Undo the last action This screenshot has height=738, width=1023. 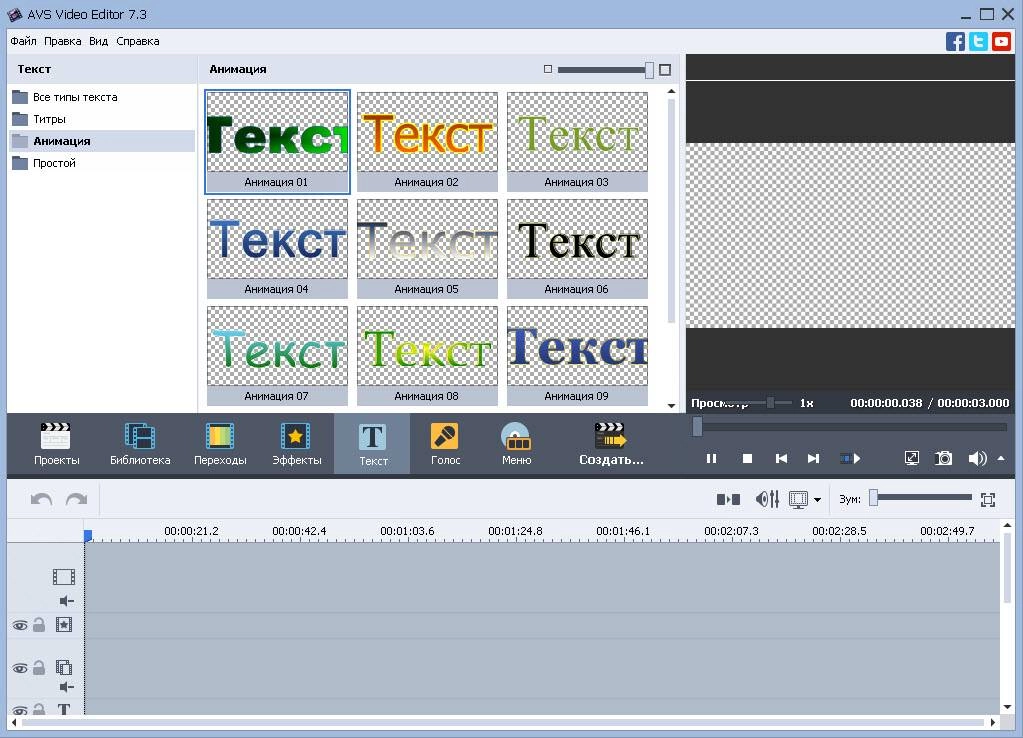42,499
